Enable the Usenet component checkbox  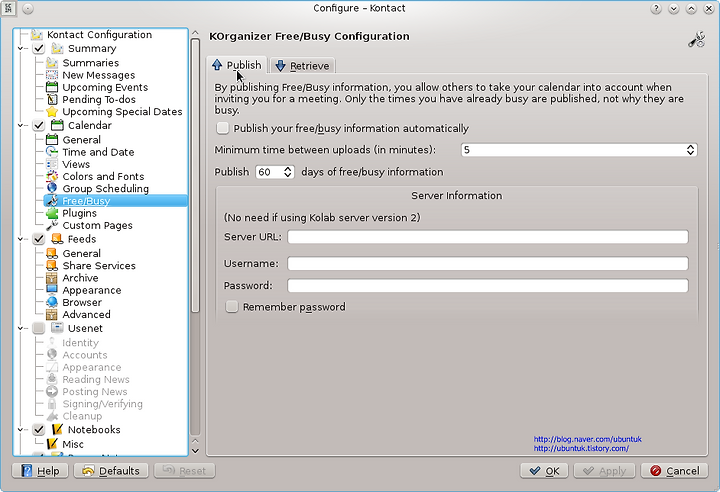point(39,328)
